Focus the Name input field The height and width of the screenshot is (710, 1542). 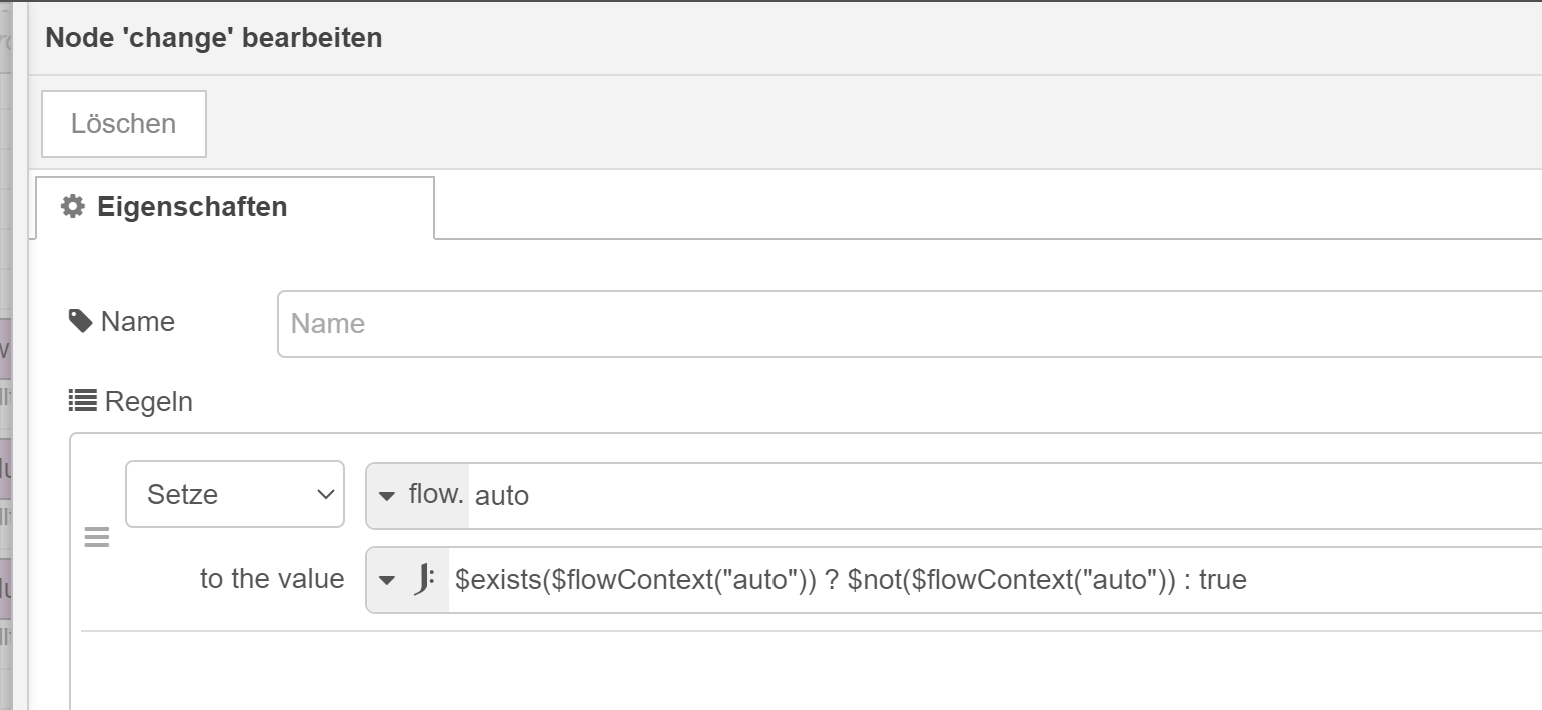(x=910, y=323)
